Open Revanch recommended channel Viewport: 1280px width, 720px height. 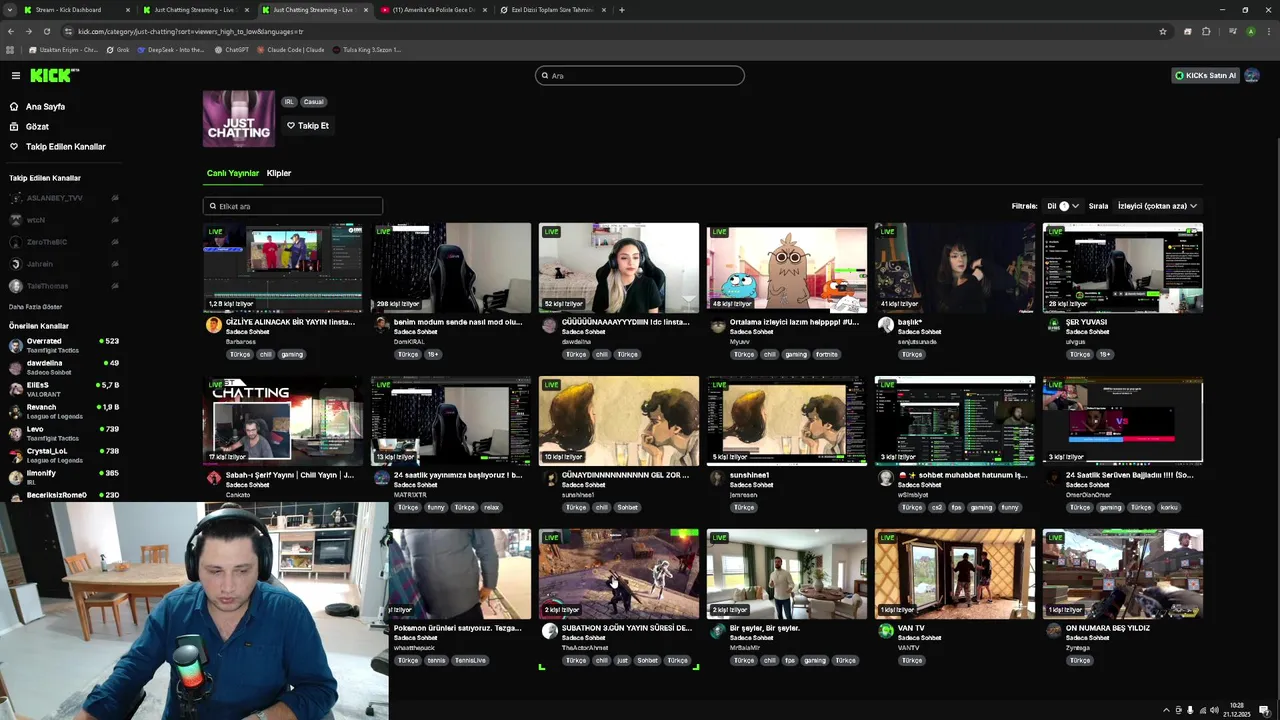pos(62,411)
